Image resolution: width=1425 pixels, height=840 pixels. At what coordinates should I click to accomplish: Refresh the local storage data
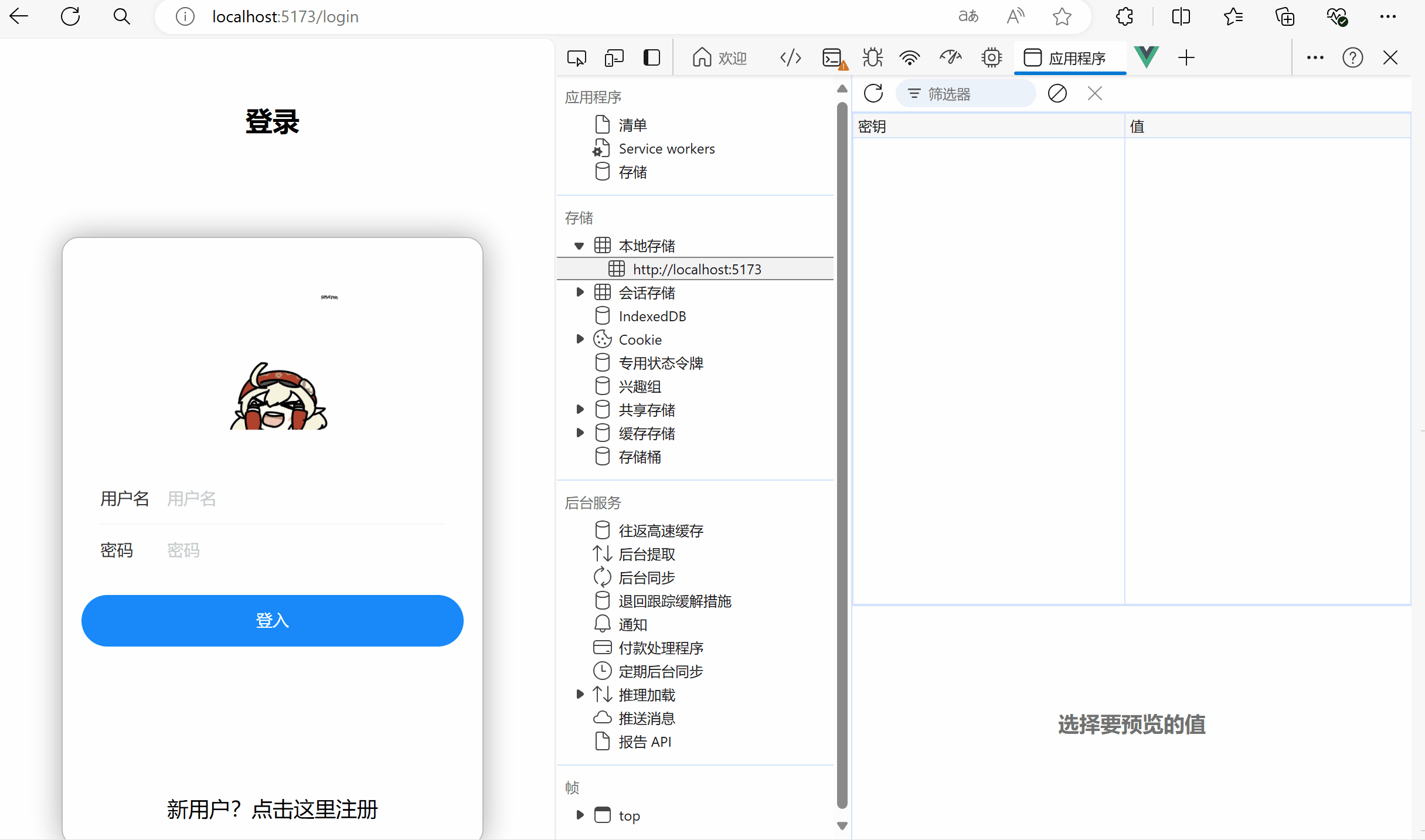873,94
